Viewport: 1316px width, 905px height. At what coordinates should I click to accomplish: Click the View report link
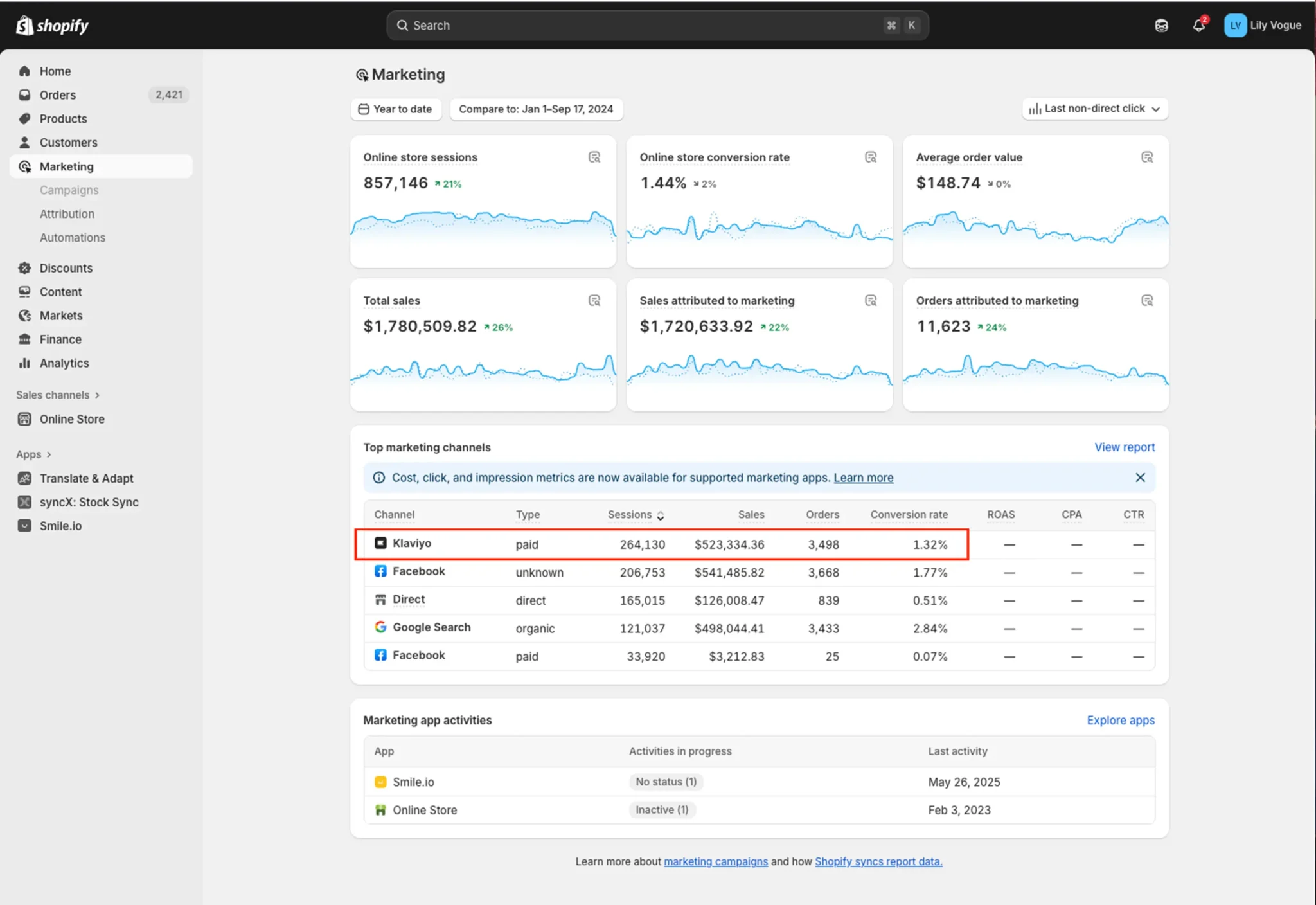pos(1125,447)
